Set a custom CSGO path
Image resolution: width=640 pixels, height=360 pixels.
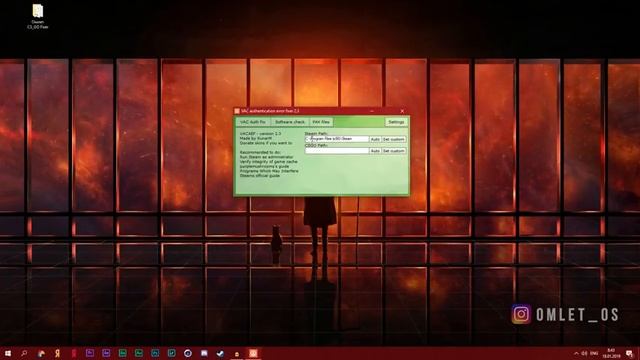pos(394,151)
